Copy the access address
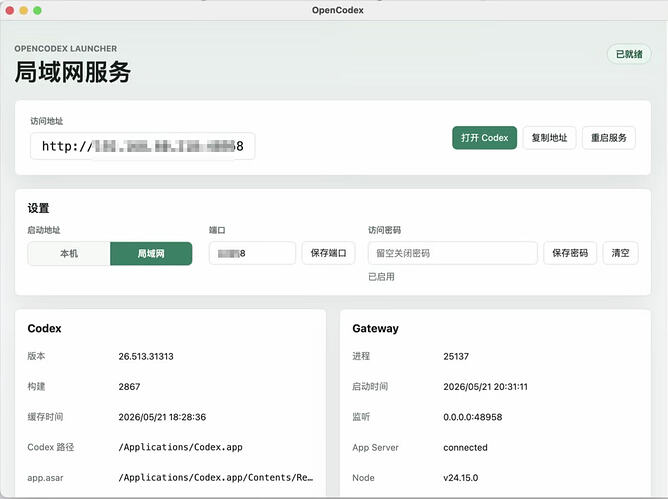Screen dimensions: 668x499 click(x=550, y=138)
